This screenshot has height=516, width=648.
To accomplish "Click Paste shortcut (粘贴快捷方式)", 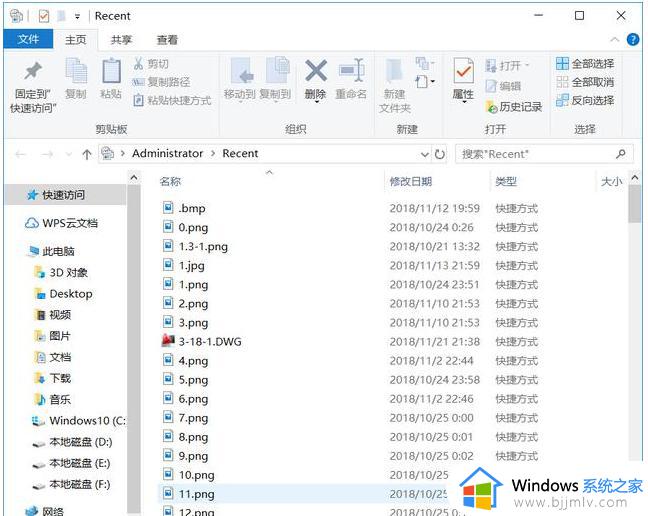I will (x=172, y=100).
